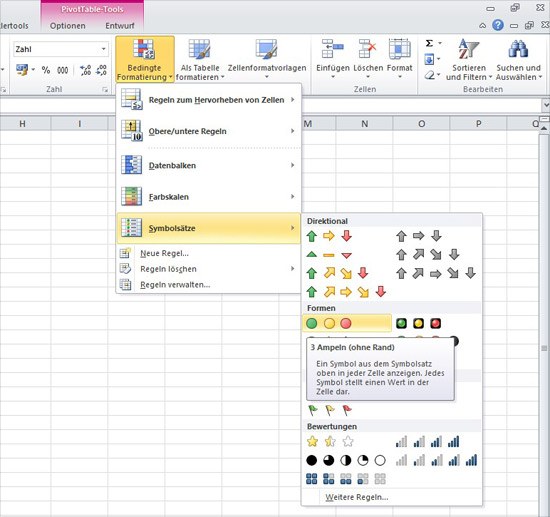Open Excel help question mark
Image resolution: width=550 pixels, height=517 pixels.
[498, 25]
